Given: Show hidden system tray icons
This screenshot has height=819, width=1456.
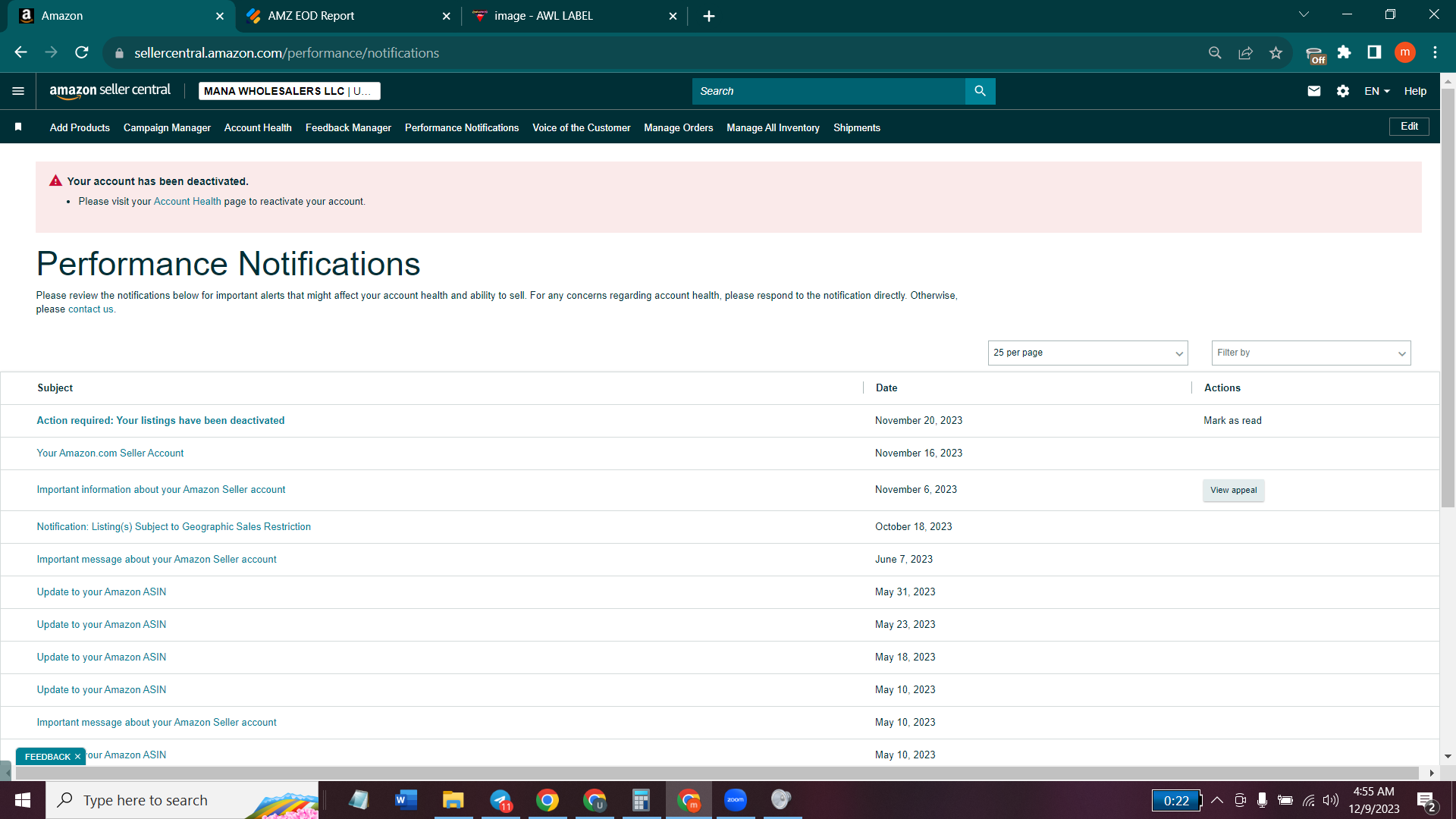Looking at the screenshot, I should (x=1217, y=800).
